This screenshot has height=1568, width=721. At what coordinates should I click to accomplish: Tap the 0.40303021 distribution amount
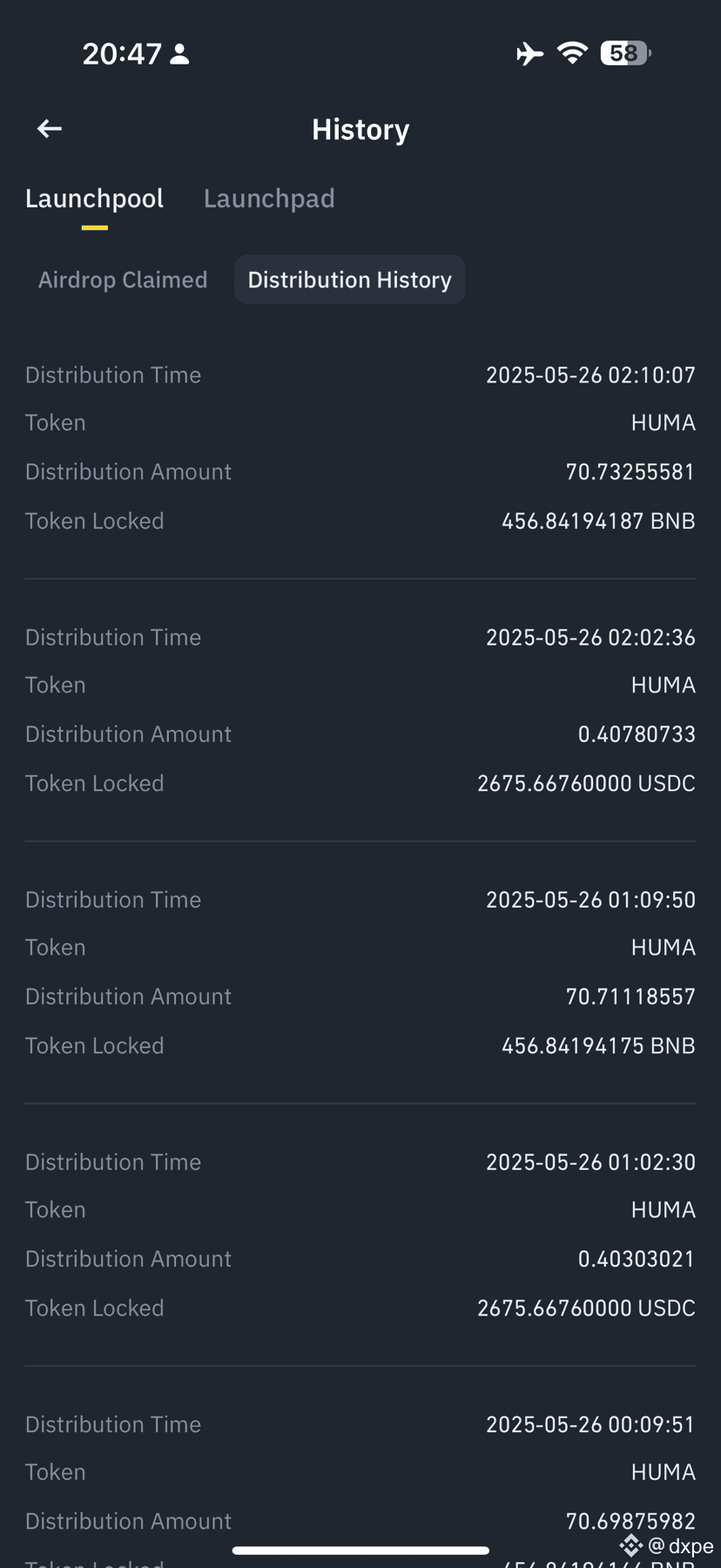pos(637,1259)
